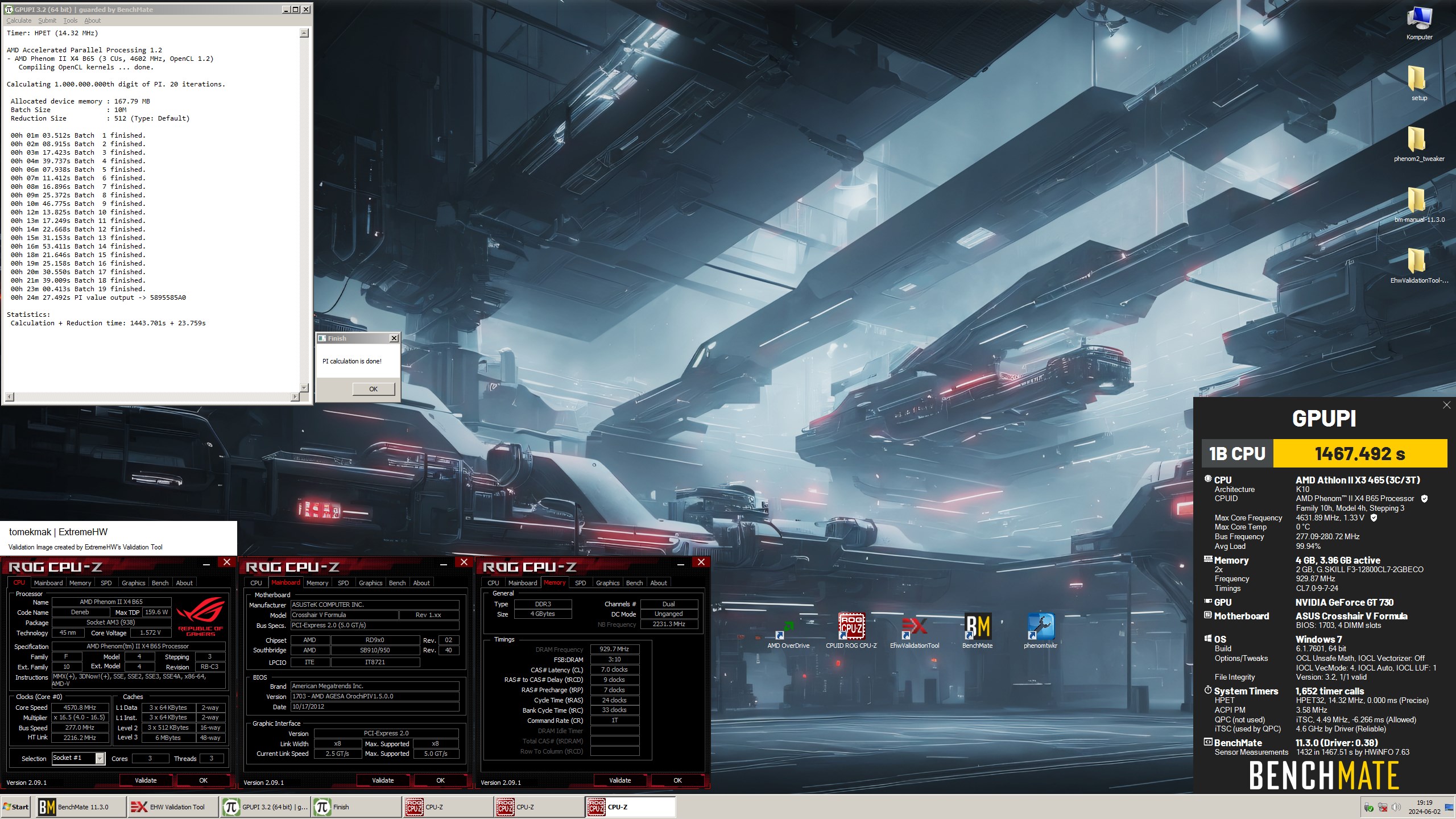The height and width of the screenshot is (819, 1456).
Task: Click Validate in Memory CPU-Z window
Action: pos(620,780)
